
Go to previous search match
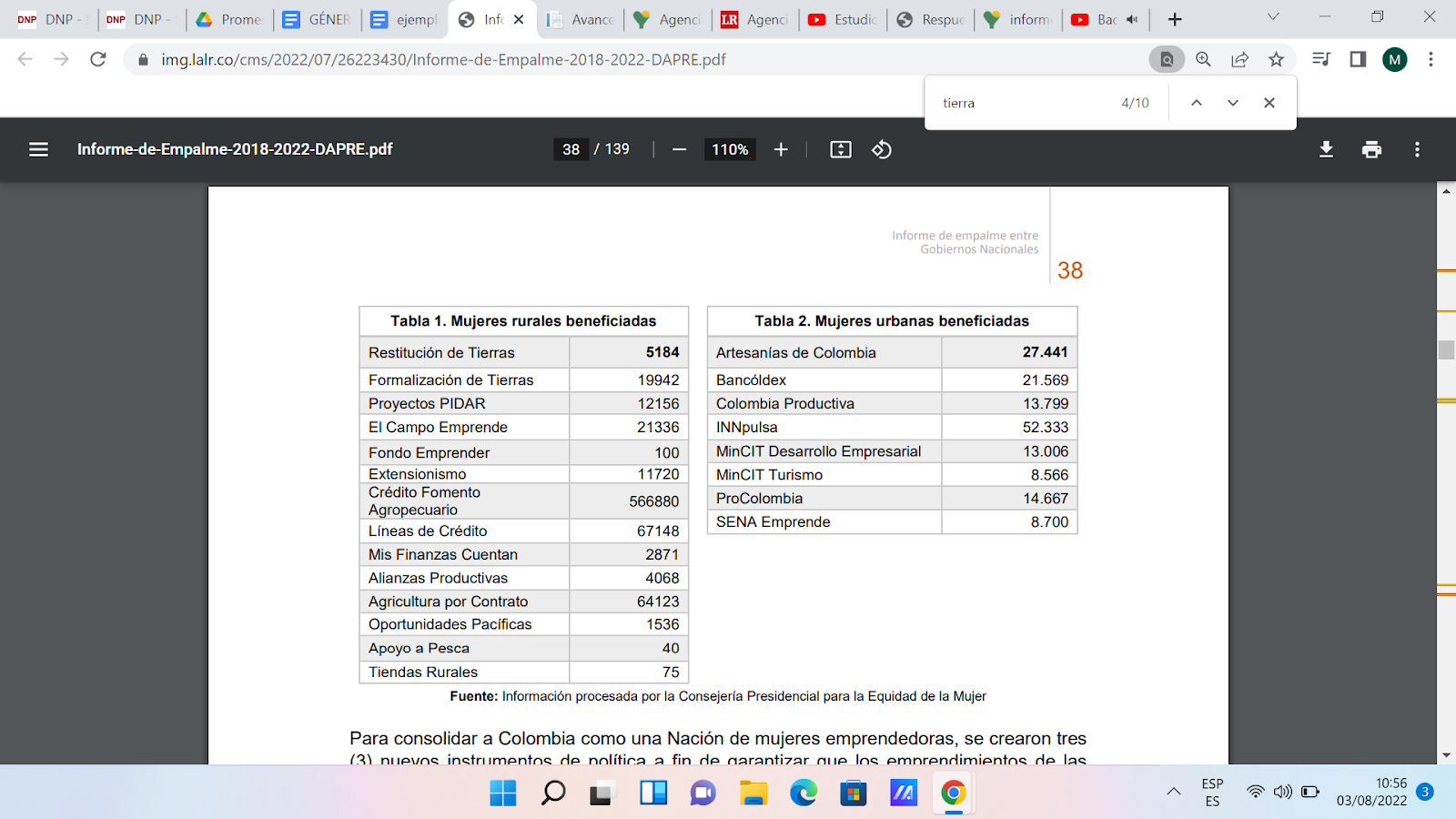coord(1197,103)
